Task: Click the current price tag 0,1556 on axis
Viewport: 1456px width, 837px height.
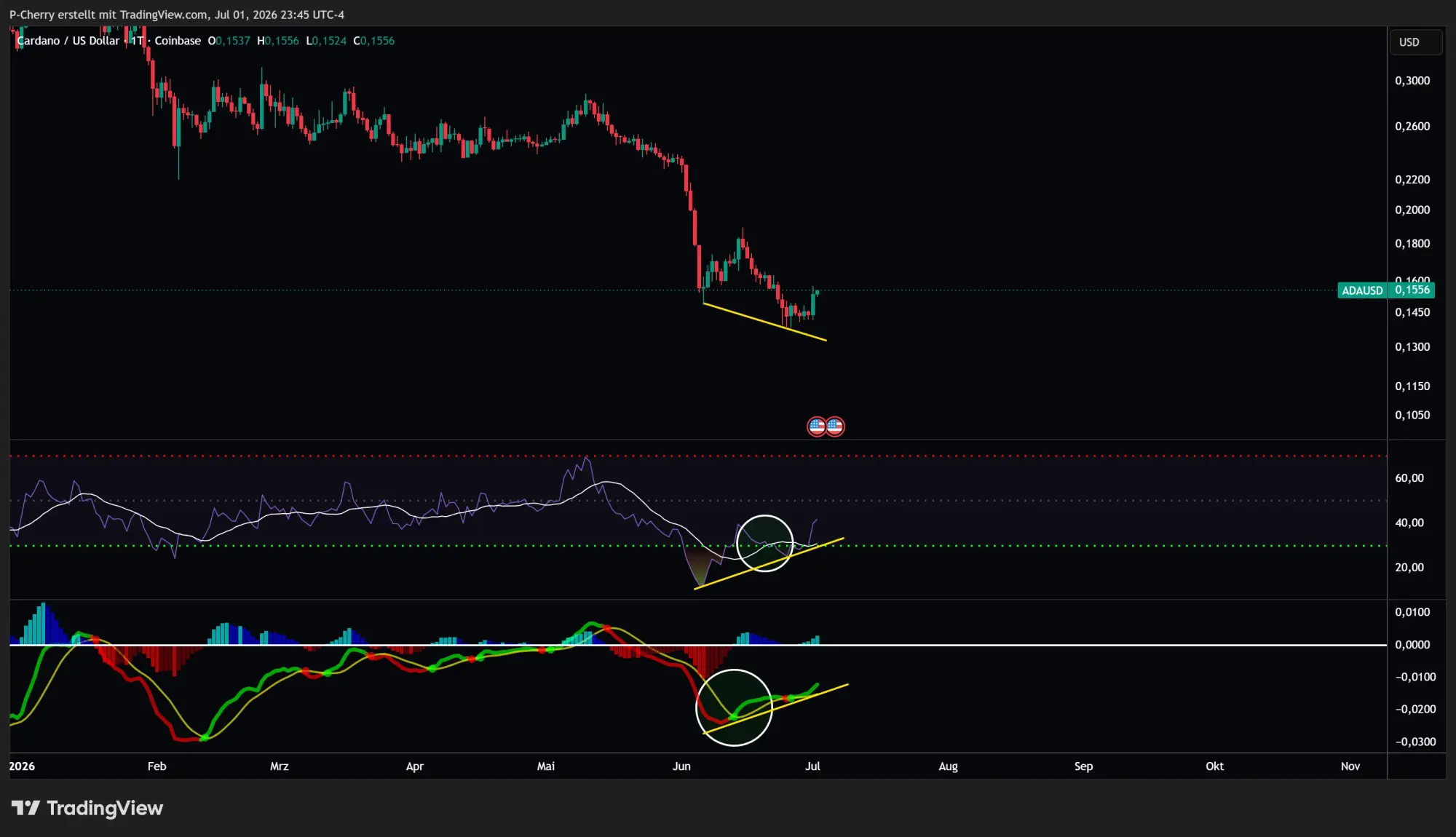Action: coord(1412,290)
